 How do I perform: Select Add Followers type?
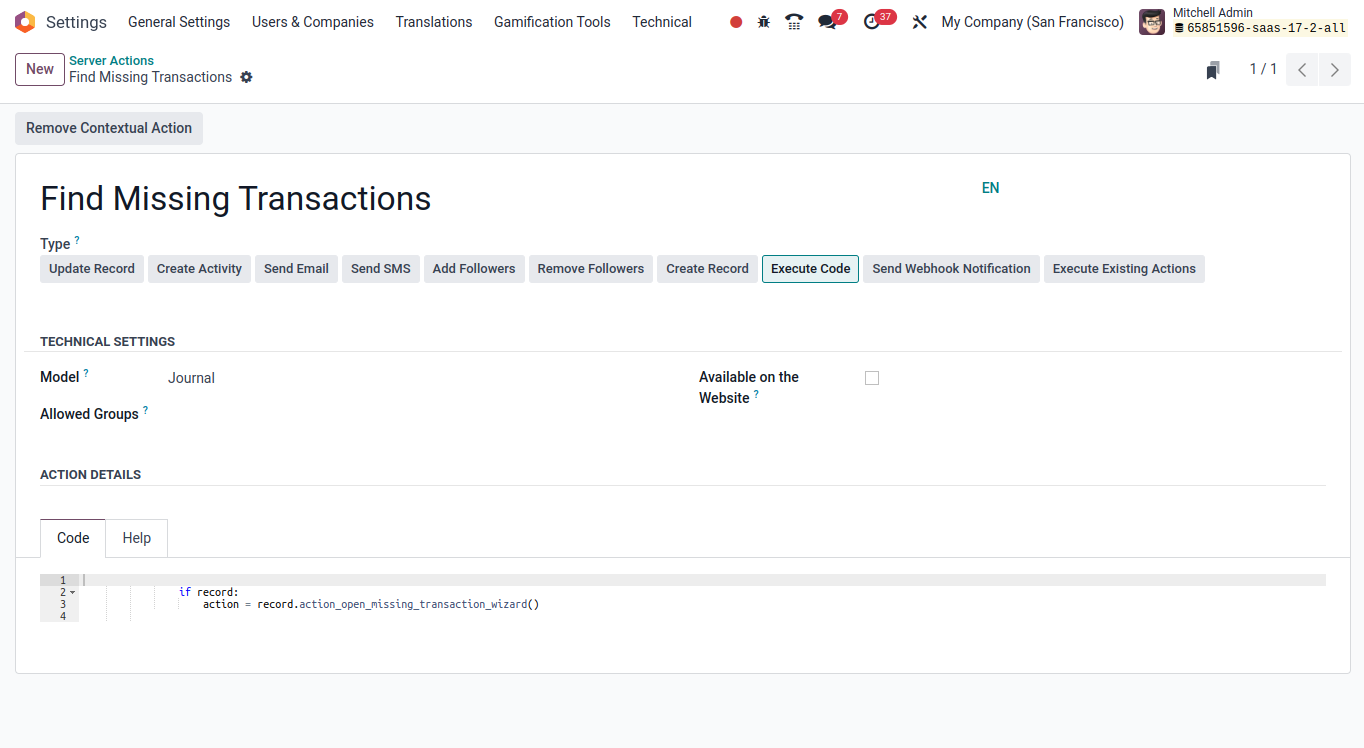tap(474, 269)
